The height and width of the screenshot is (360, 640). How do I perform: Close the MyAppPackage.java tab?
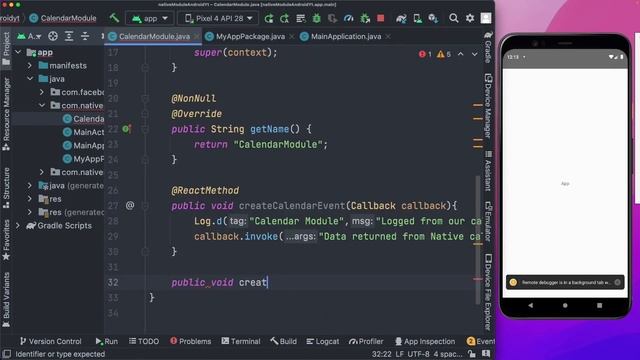(292, 36)
